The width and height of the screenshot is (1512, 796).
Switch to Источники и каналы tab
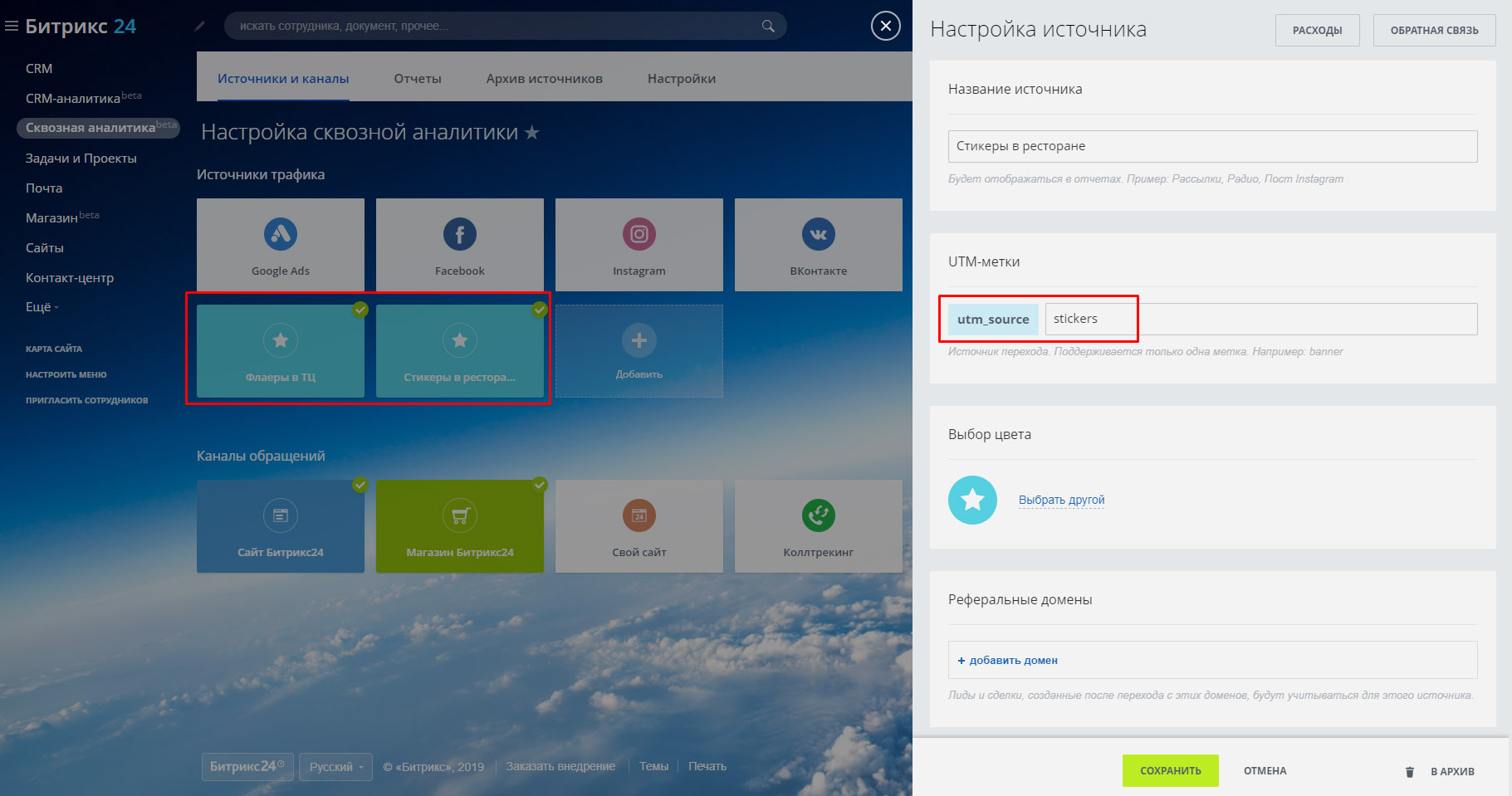(283, 79)
